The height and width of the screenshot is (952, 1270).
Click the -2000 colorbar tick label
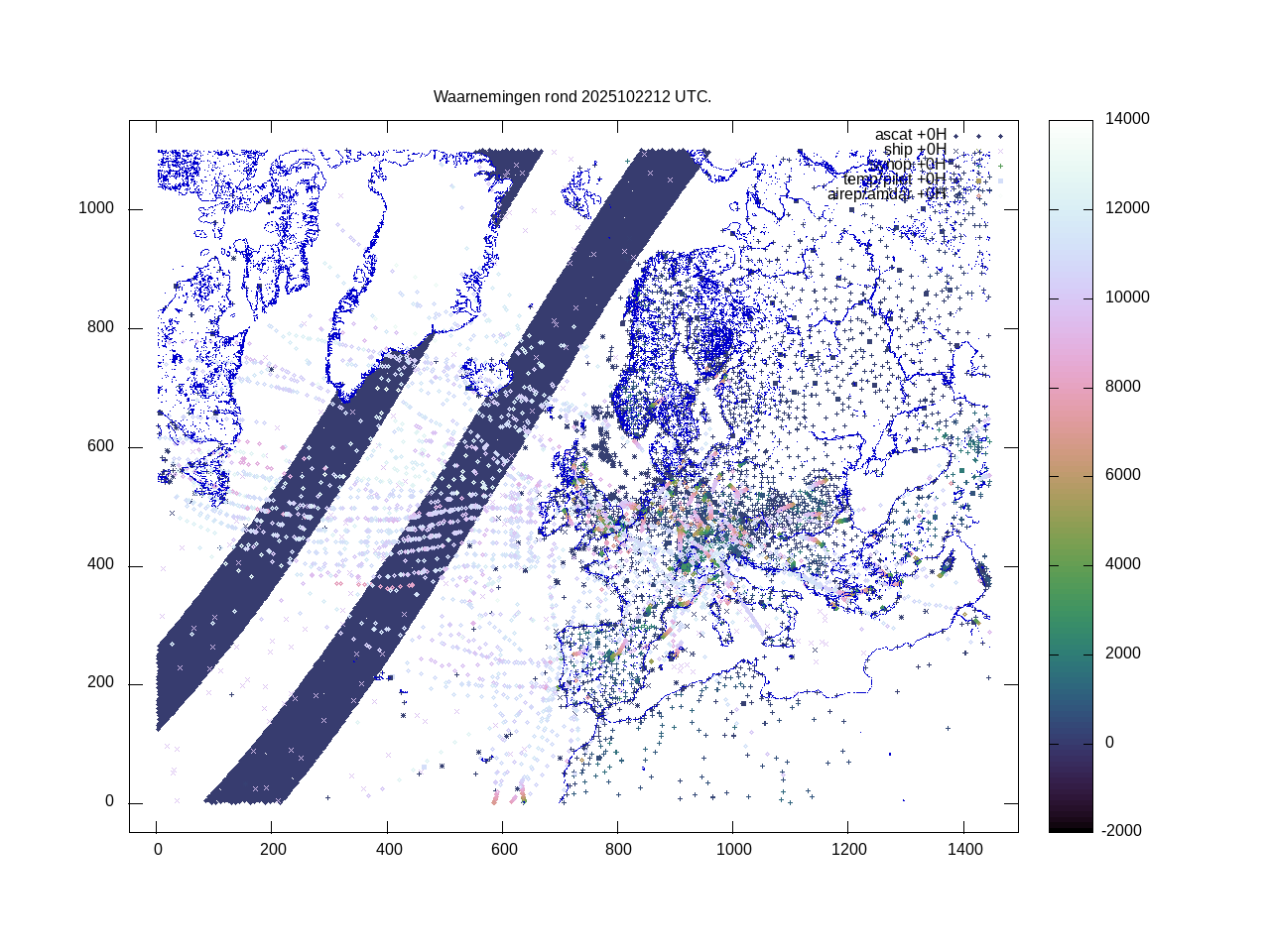coord(1123,831)
